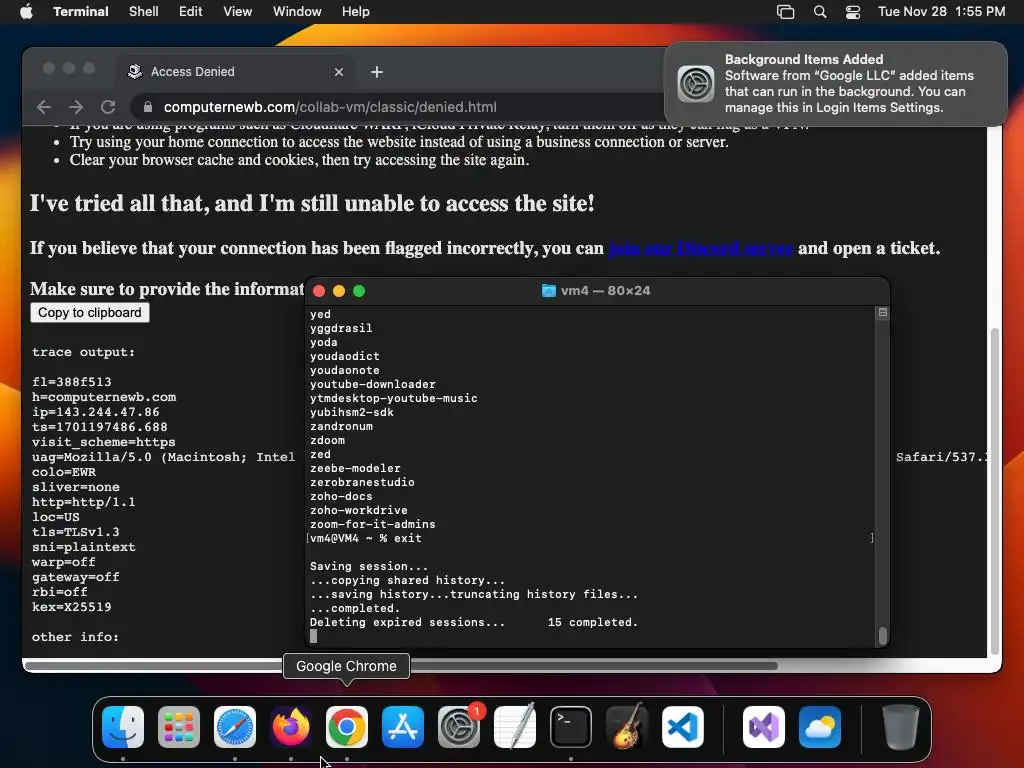Open the purple Visual Studio dock icon
The width and height of the screenshot is (1024, 768).
tap(764, 727)
